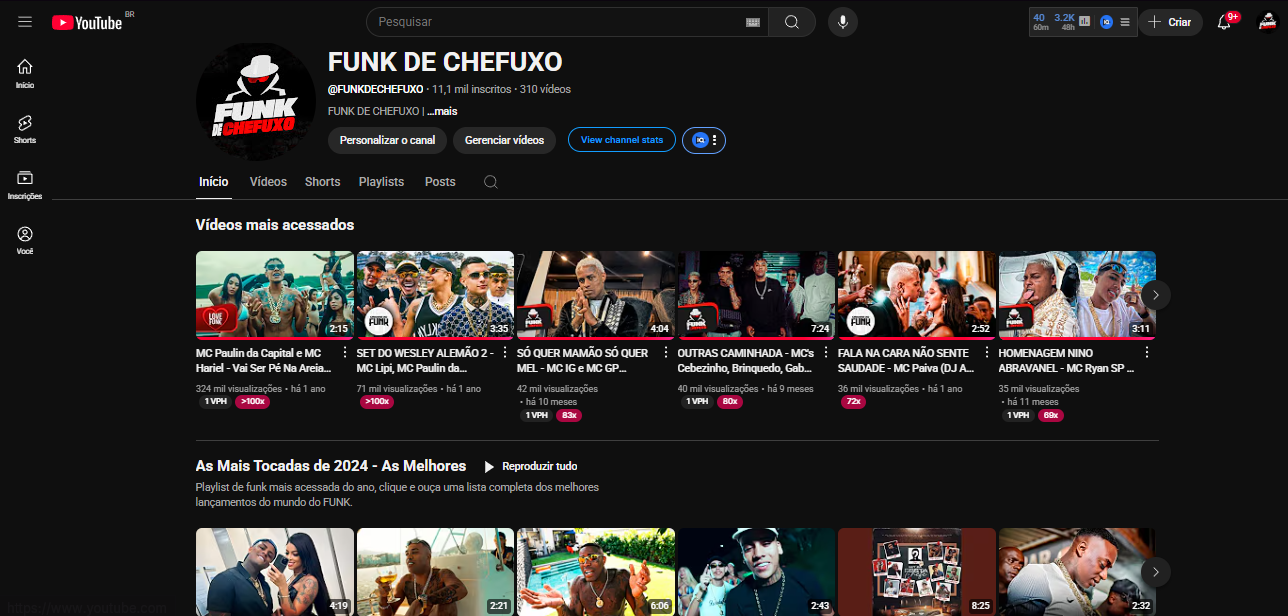This screenshot has height=616, width=1288.
Task: Open MC Paulin da Capital video thumbnail
Action: coord(275,295)
